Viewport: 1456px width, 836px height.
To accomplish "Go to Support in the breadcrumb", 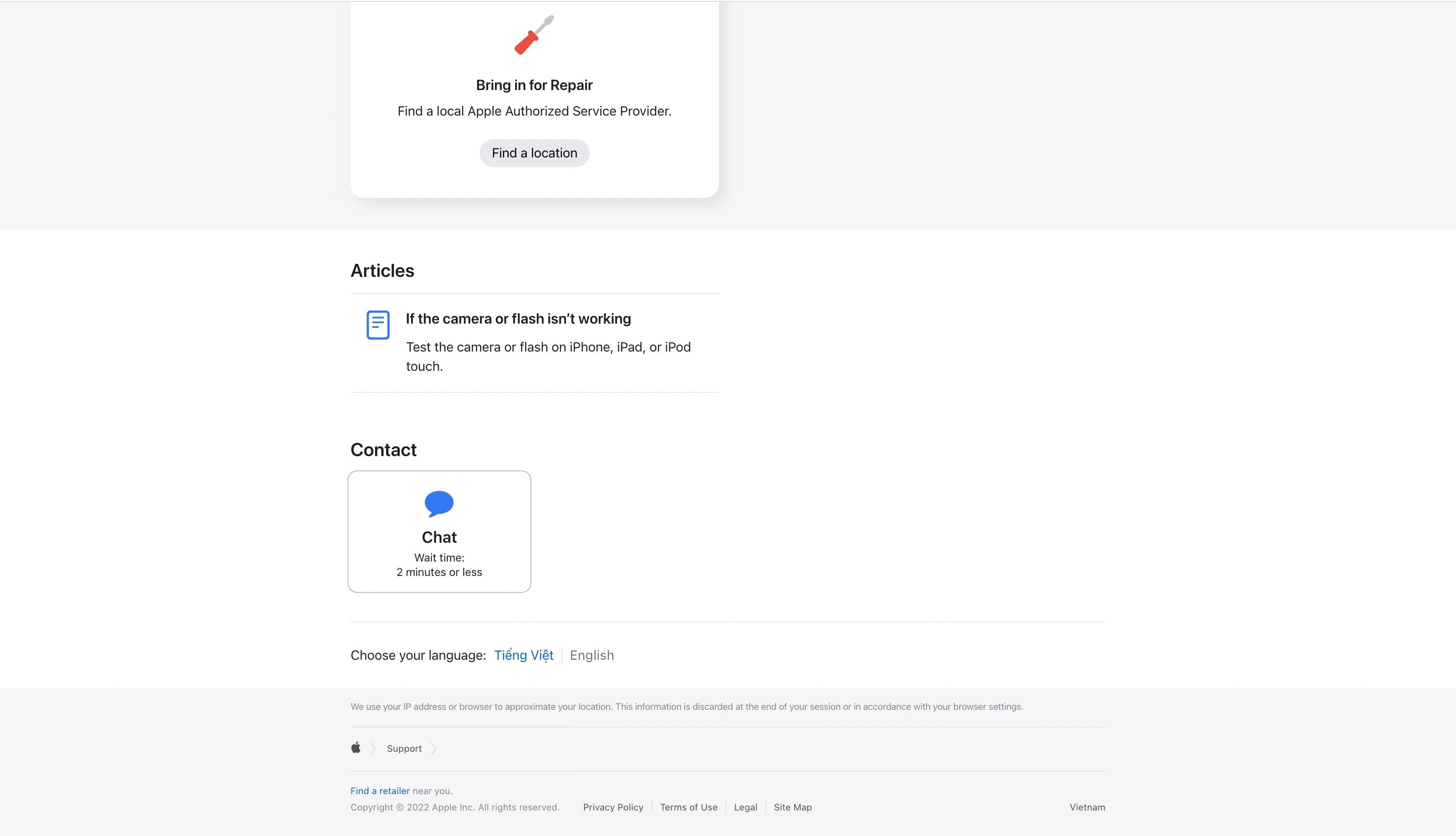I will pos(404,749).
